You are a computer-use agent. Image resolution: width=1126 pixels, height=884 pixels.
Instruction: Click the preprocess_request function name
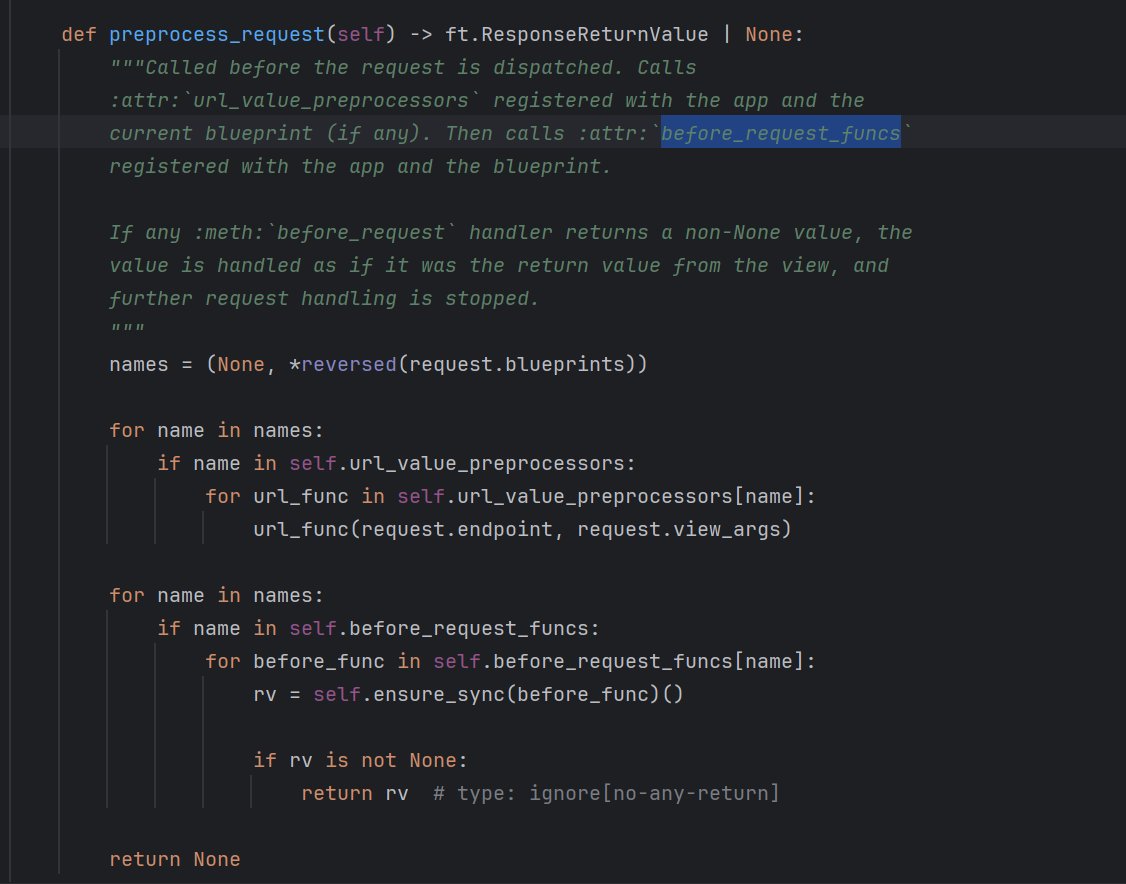216,35
